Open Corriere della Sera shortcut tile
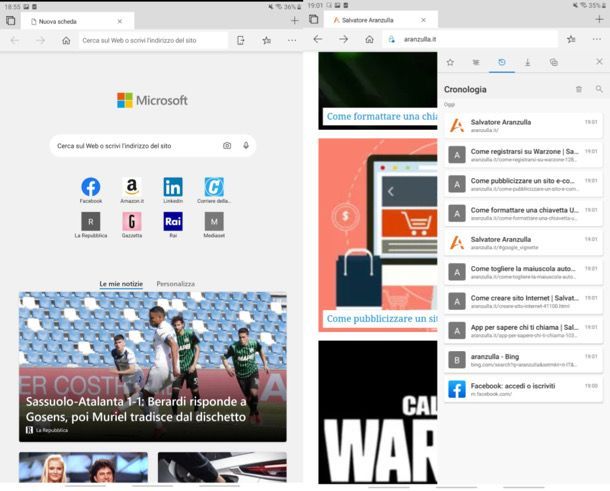Screen dimensions: 610x491 click(214, 190)
